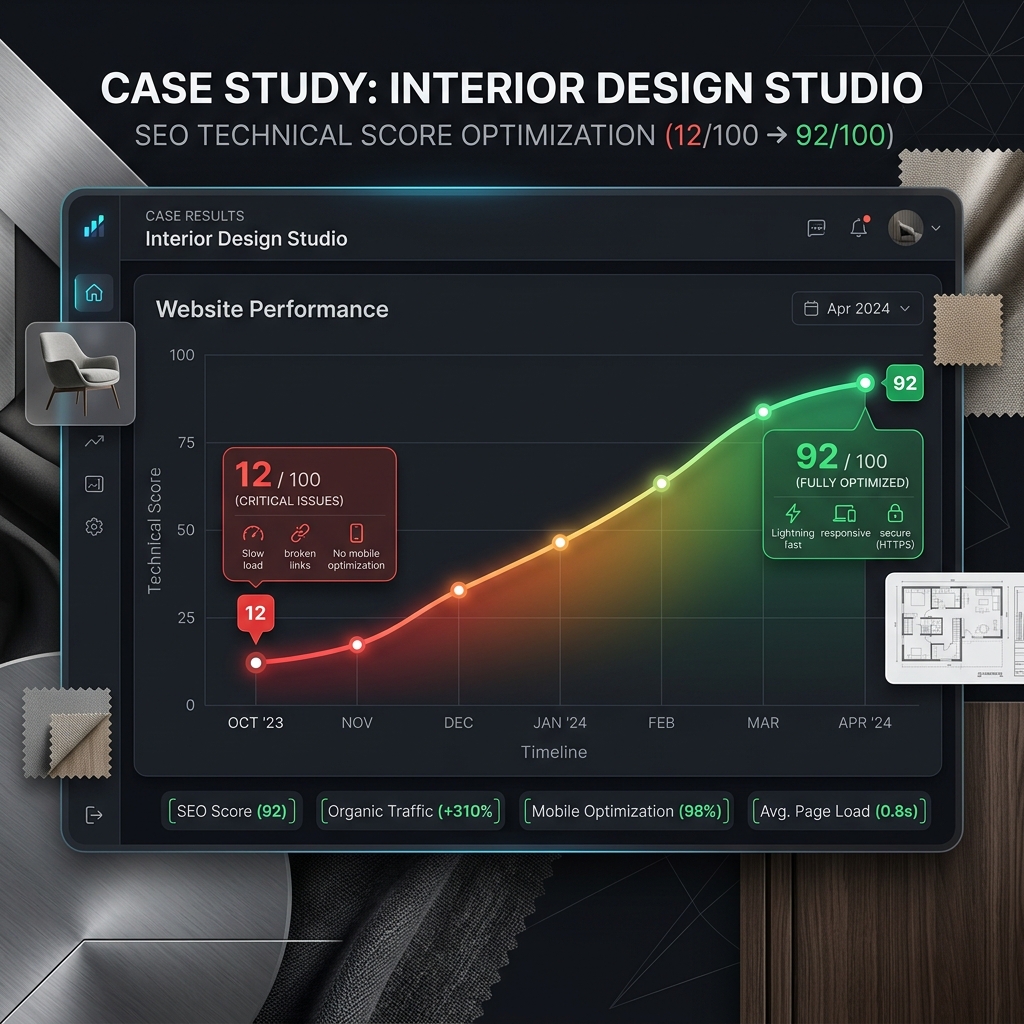Click the Website Performance heading
The width and height of the screenshot is (1024, 1024).
click(272, 309)
